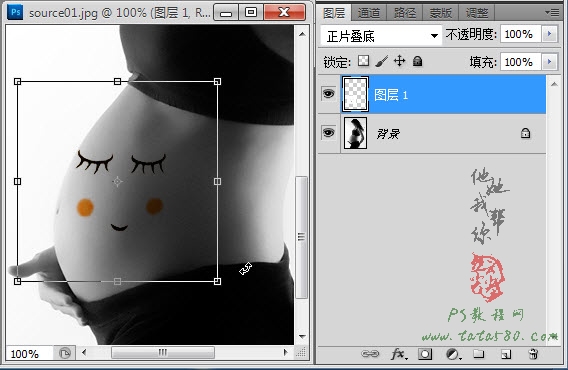Click the top-left transform handle

coord(17,81)
